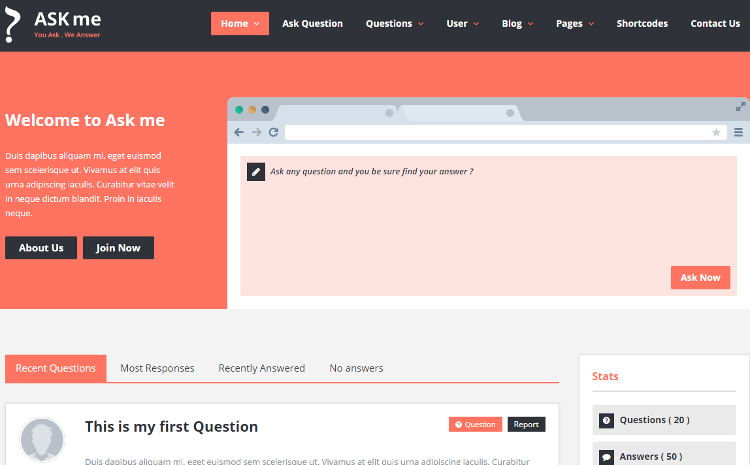
Task: Click the browser mockup address bar
Action: tap(506, 132)
